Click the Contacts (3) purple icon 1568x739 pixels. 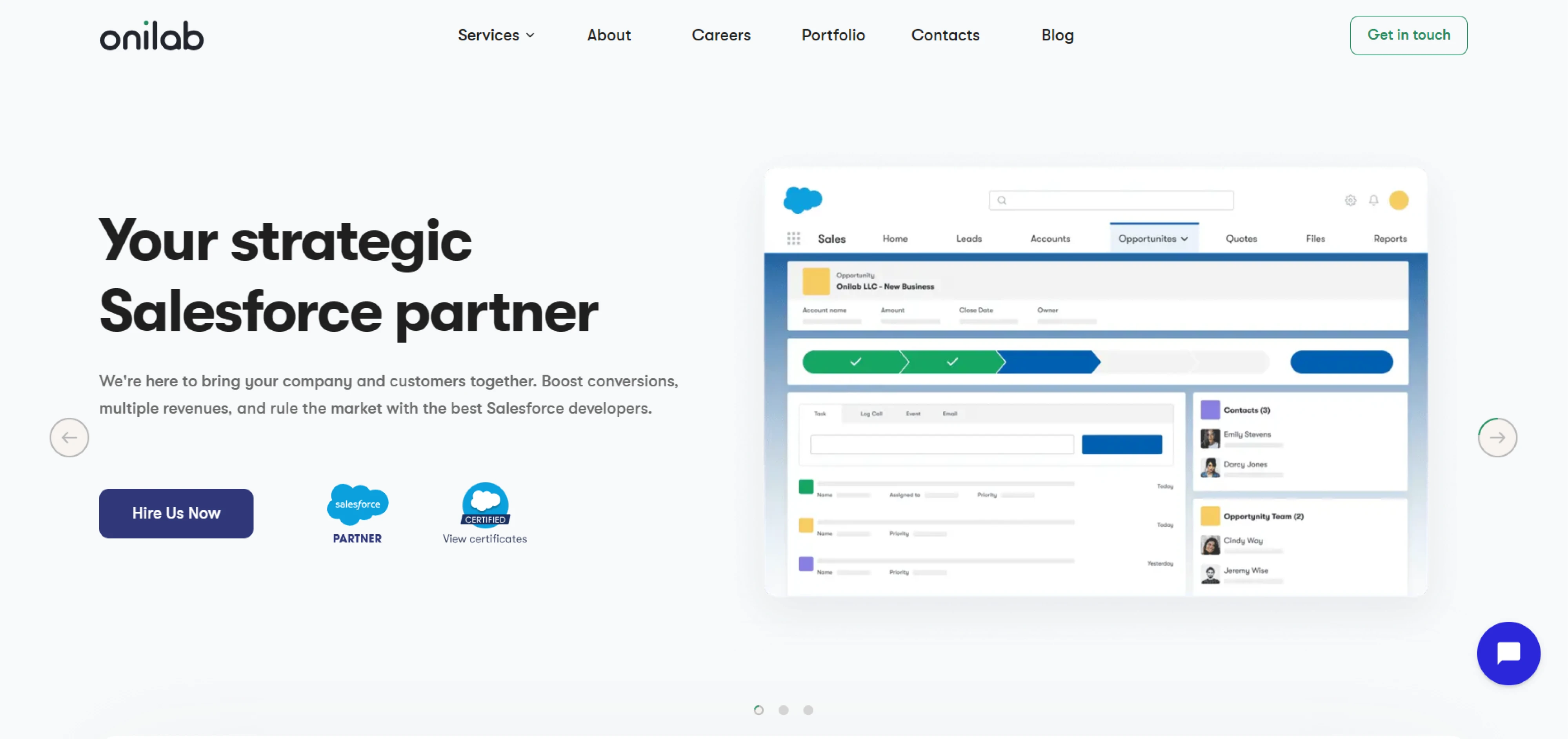[1210, 410]
